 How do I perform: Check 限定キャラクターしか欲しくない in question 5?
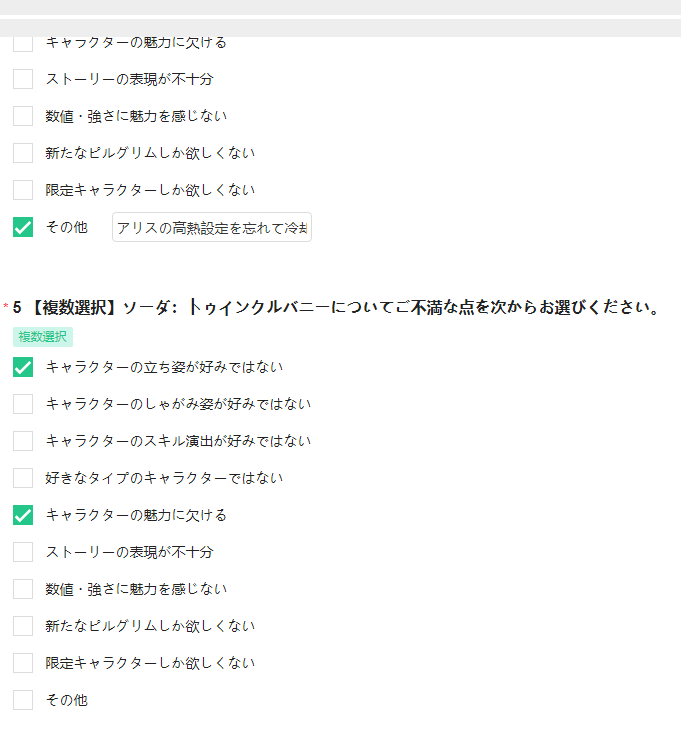(x=23, y=663)
